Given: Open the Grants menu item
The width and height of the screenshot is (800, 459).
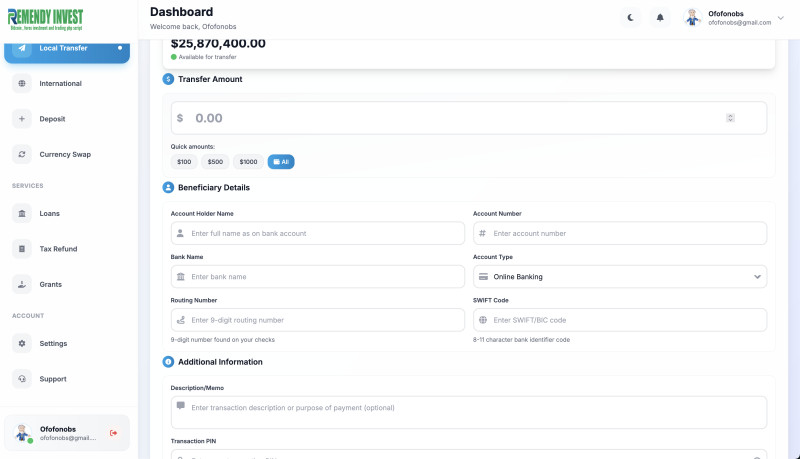Looking at the screenshot, I should 50,284.
